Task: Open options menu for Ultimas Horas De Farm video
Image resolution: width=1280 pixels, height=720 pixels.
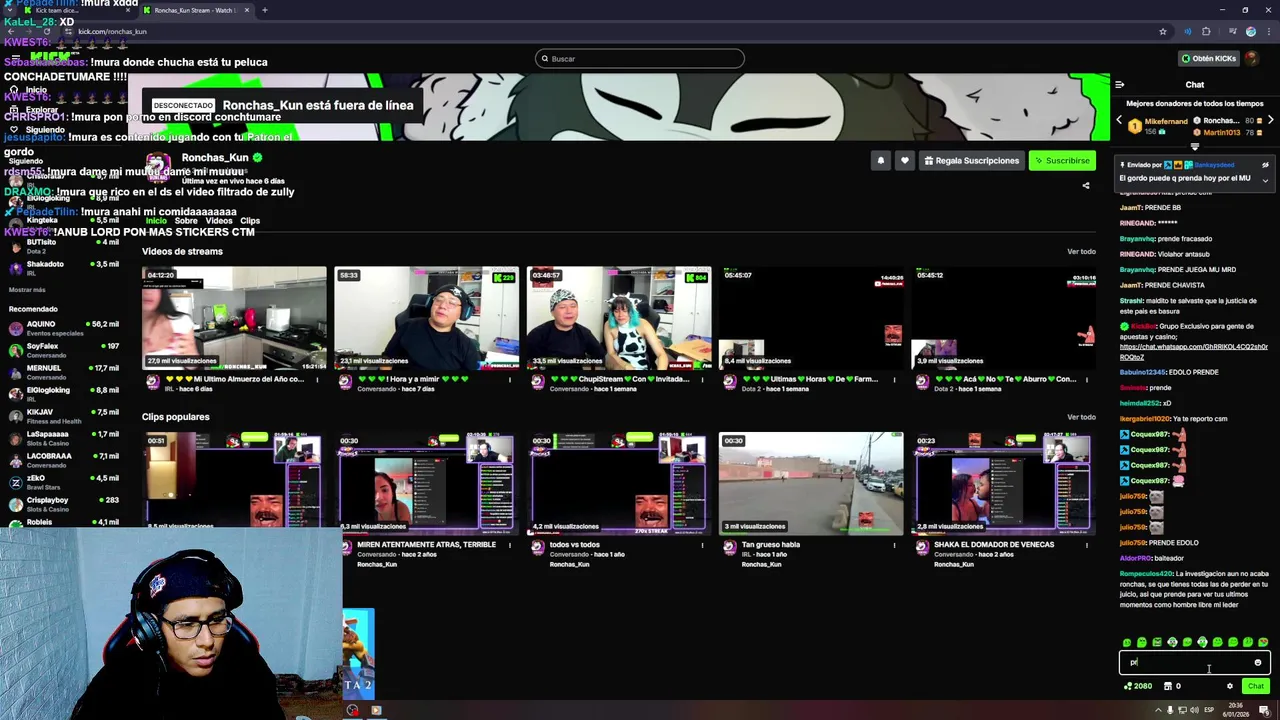Action: [x=894, y=379]
